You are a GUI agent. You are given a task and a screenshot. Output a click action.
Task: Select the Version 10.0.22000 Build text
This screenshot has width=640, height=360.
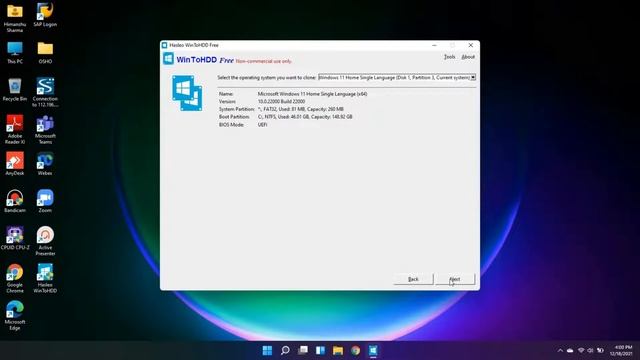coord(281,101)
